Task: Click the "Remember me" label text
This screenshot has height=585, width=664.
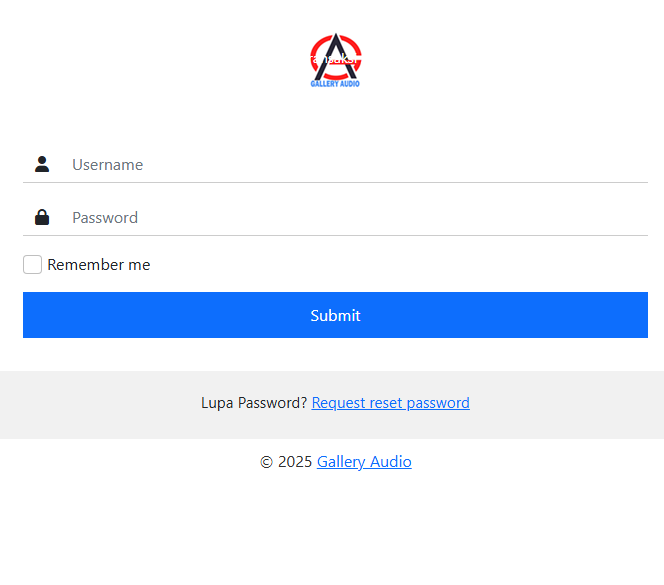Action: [x=99, y=265]
